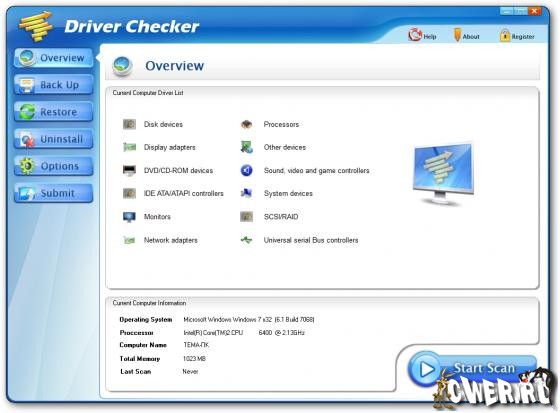
Task: Select the Disk devices label
Action: 163,124
